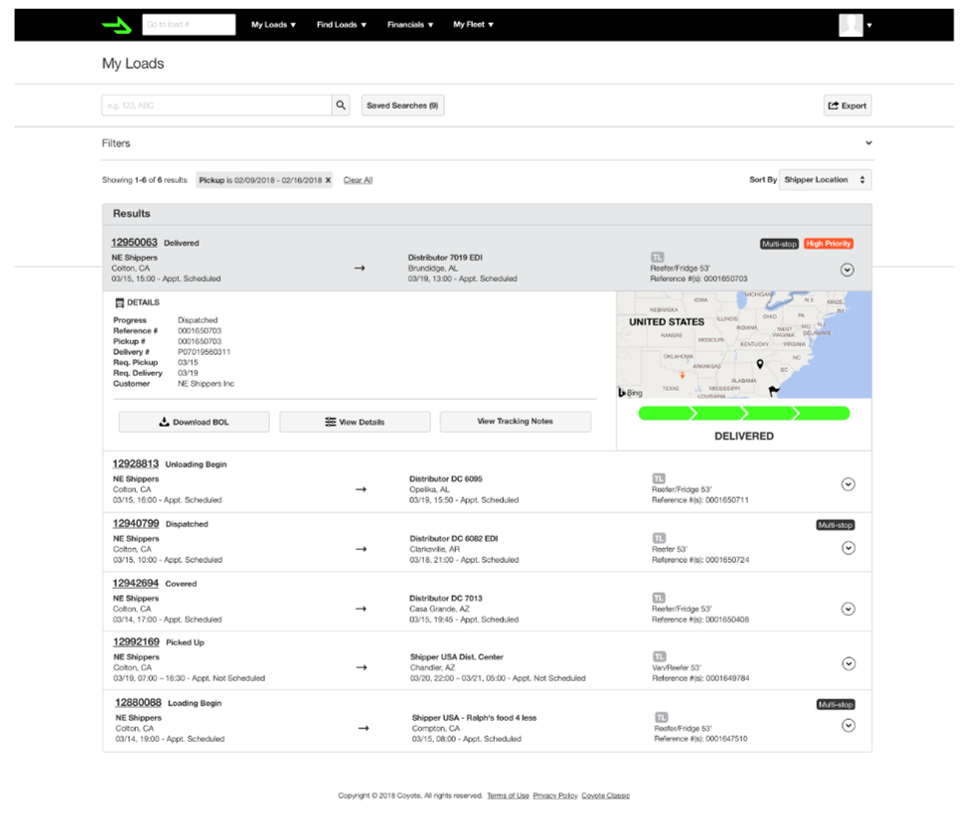The width and height of the screenshot is (960, 827).
Task: Open the Financials menu
Action: tap(410, 25)
